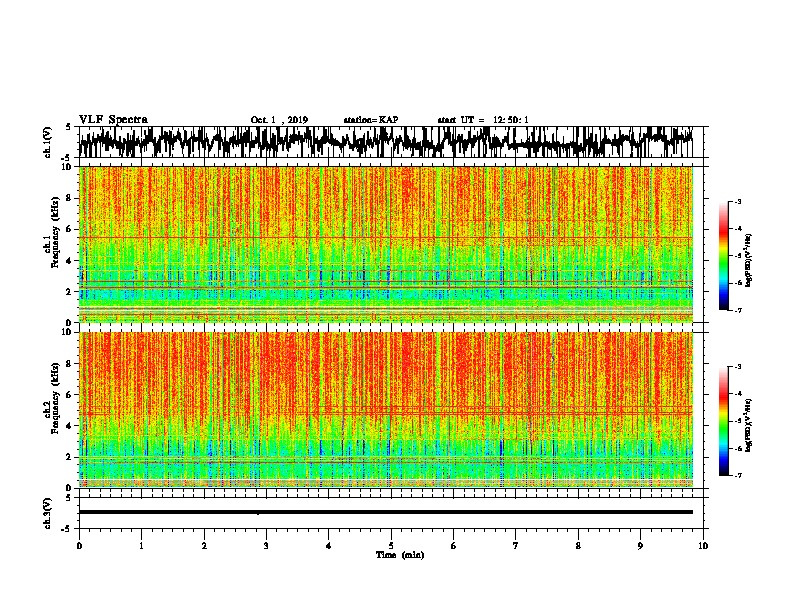Click the "9" tick on the time axis
The height and width of the screenshot is (612, 792).
pyautogui.click(x=640, y=546)
